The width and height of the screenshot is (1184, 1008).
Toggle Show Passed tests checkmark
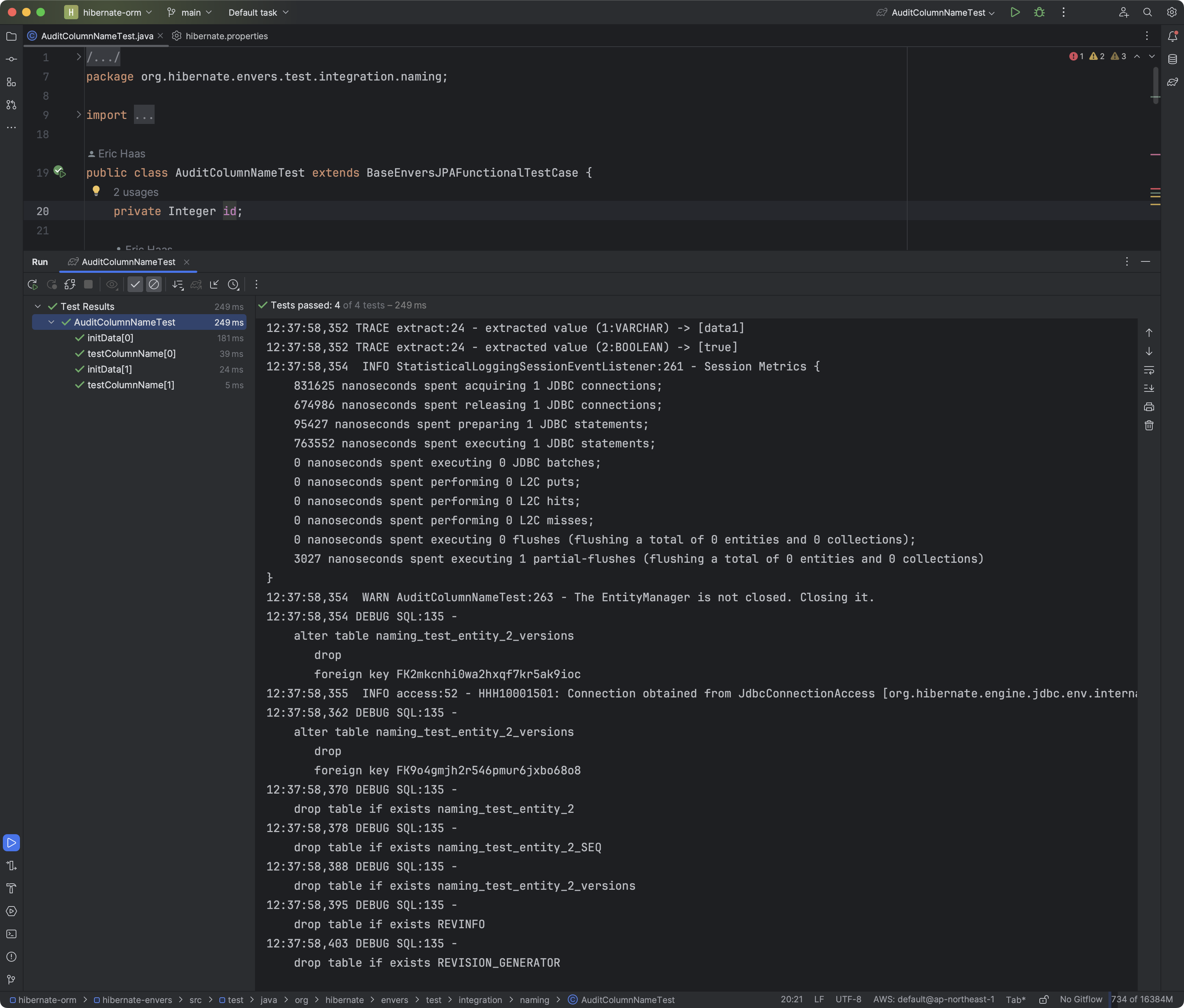tap(135, 285)
